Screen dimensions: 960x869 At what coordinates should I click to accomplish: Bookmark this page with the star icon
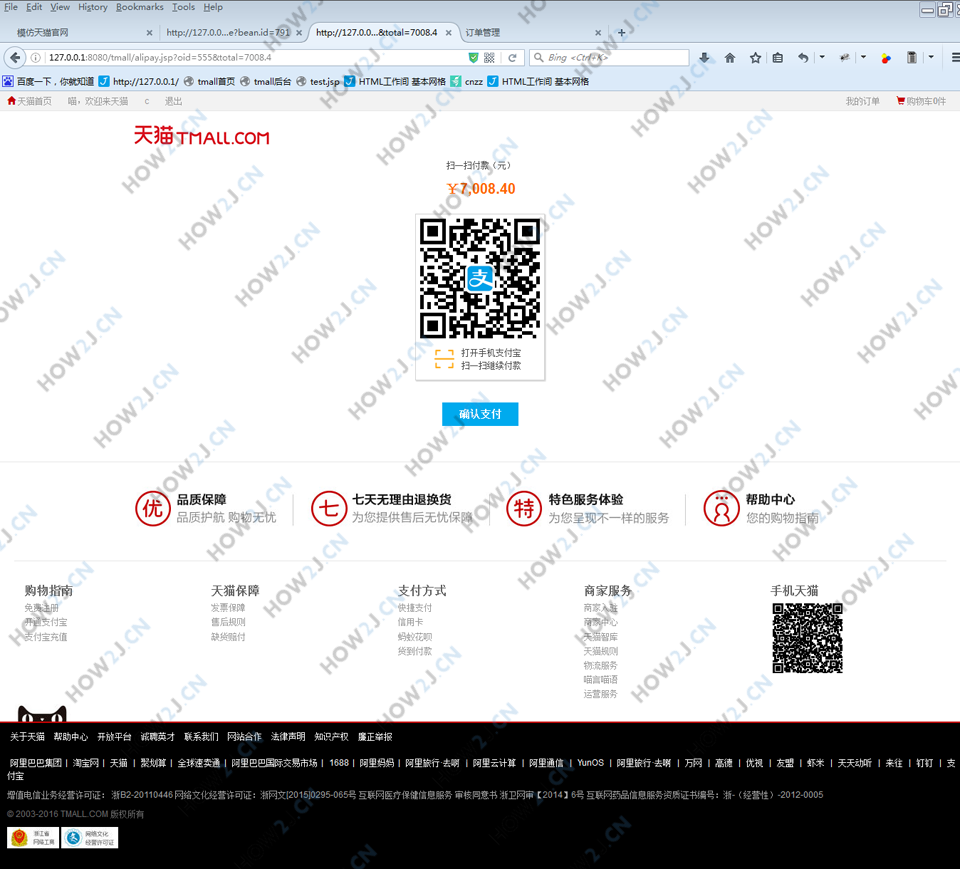point(756,58)
